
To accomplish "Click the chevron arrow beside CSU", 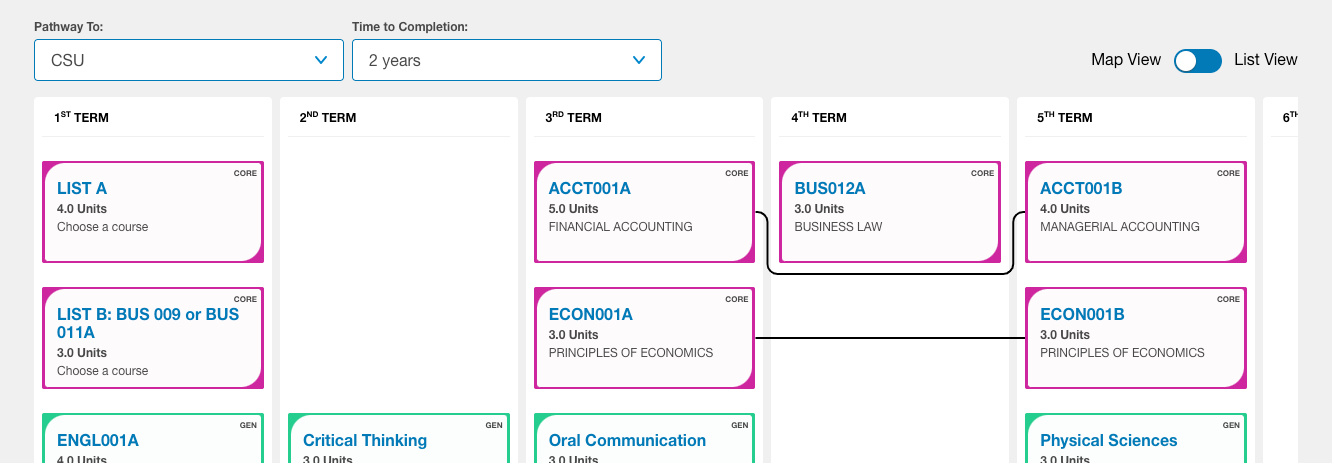I will point(321,60).
